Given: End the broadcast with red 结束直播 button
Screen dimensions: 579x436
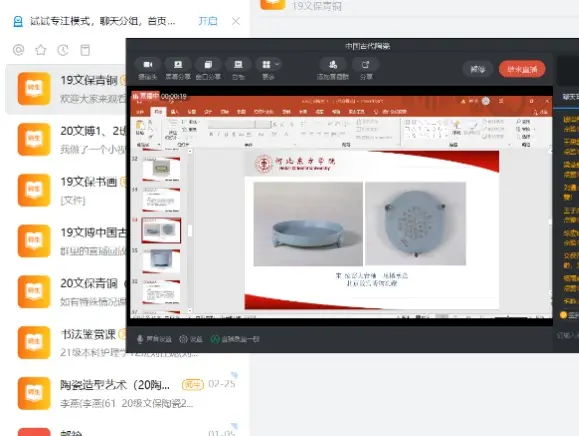Looking at the screenshot, I should coord(522,69).
